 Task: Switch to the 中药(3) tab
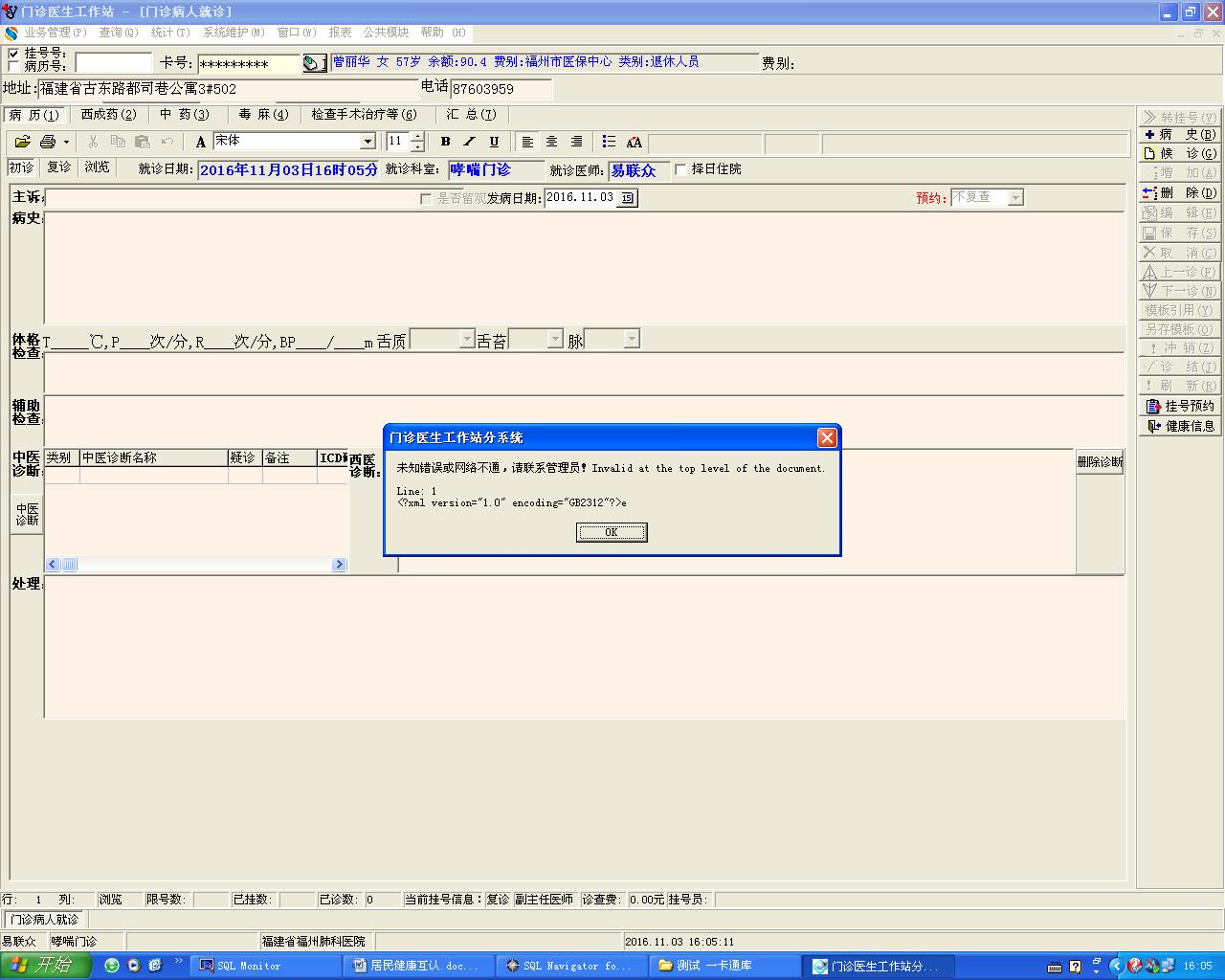(x=185, y=115)
